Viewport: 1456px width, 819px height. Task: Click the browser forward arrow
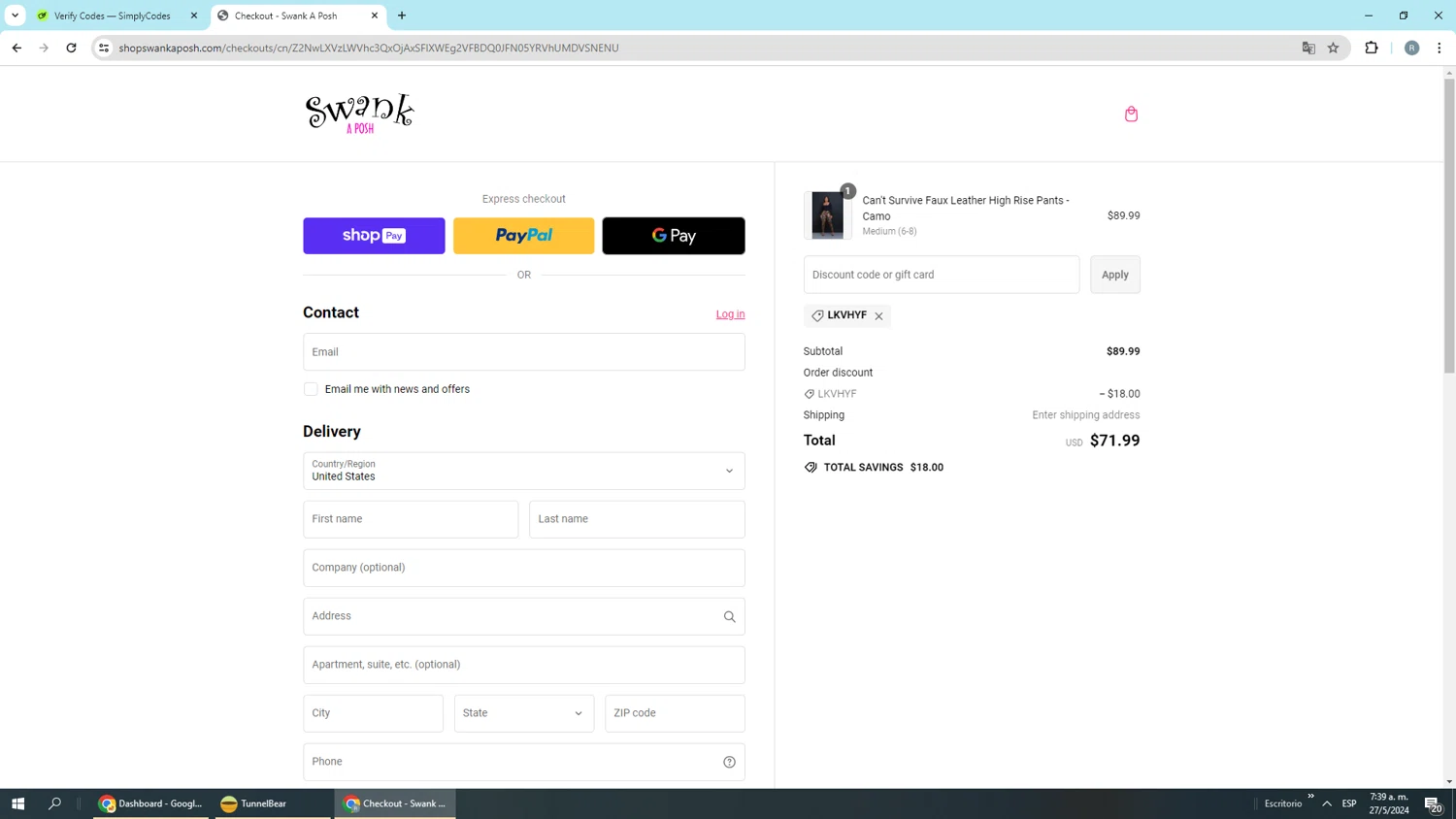[x=44, y=48]
